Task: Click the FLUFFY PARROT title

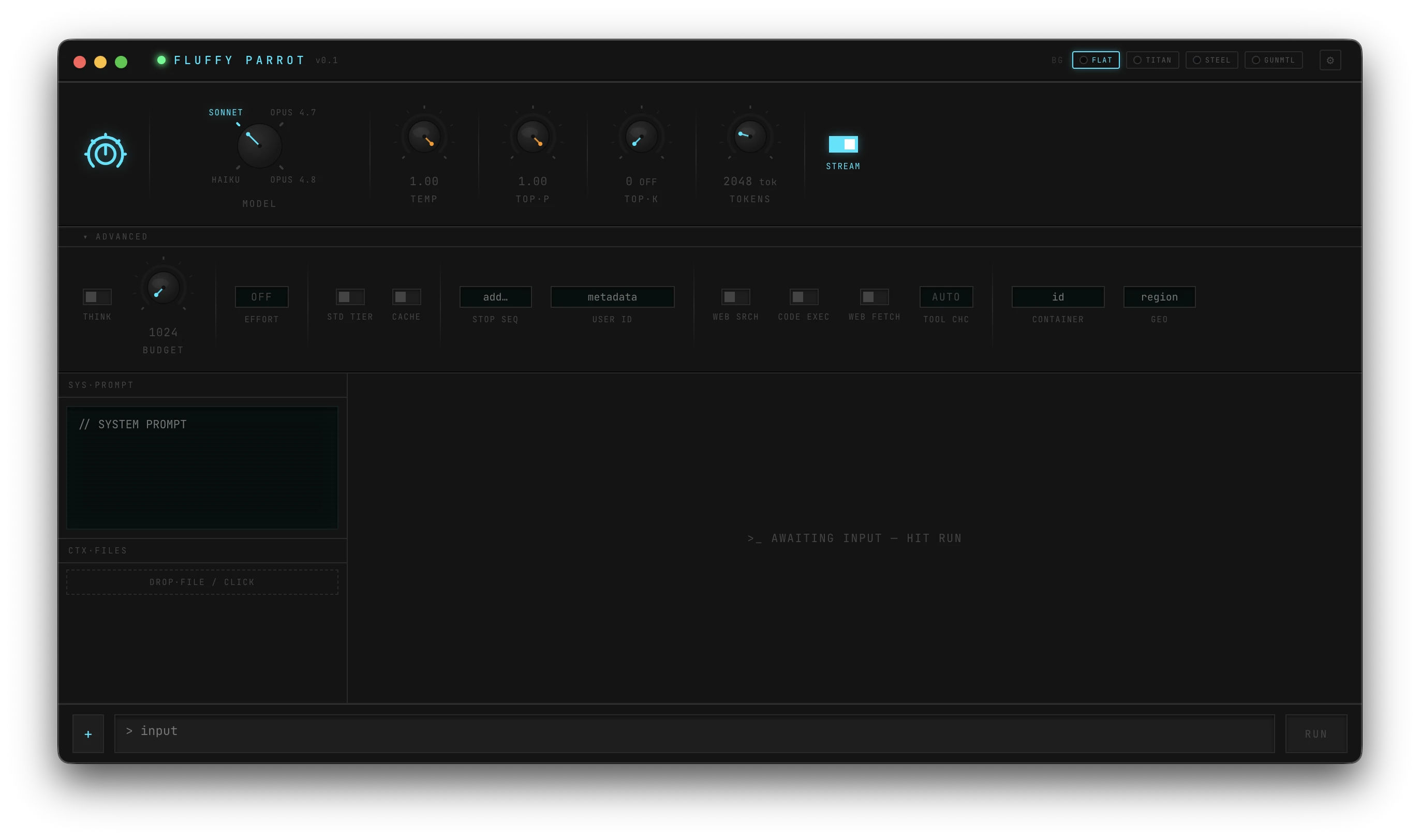Action: click(x=240, y=60)
